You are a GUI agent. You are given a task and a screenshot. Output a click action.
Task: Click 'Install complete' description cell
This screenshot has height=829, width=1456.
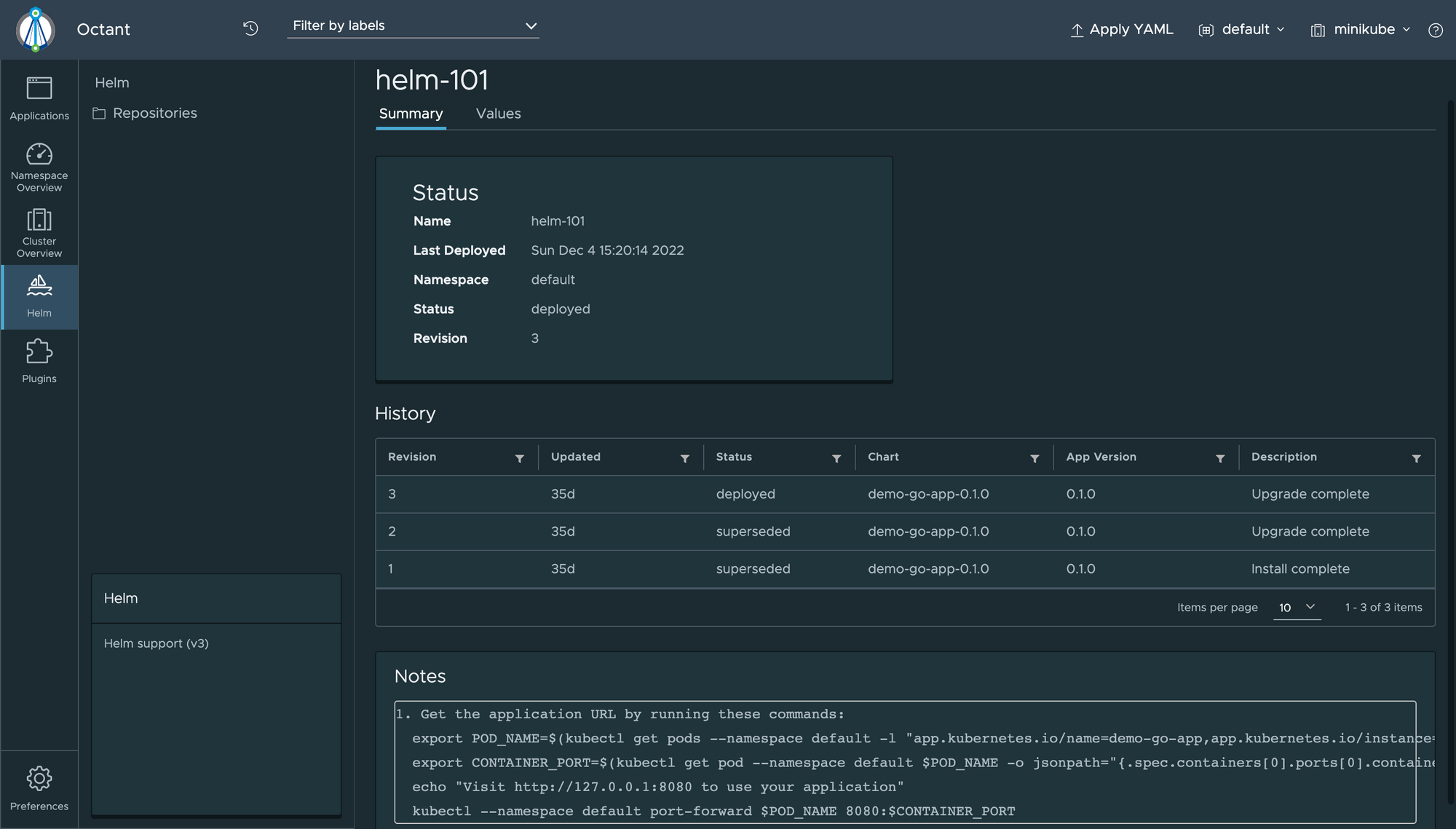coord(1300,569)
